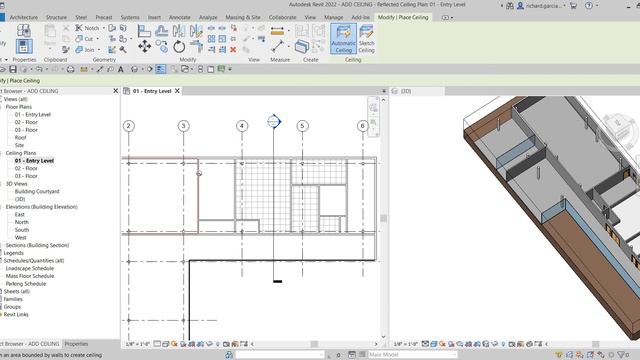Toggle Select Links icon in status bar

(559, 355)
